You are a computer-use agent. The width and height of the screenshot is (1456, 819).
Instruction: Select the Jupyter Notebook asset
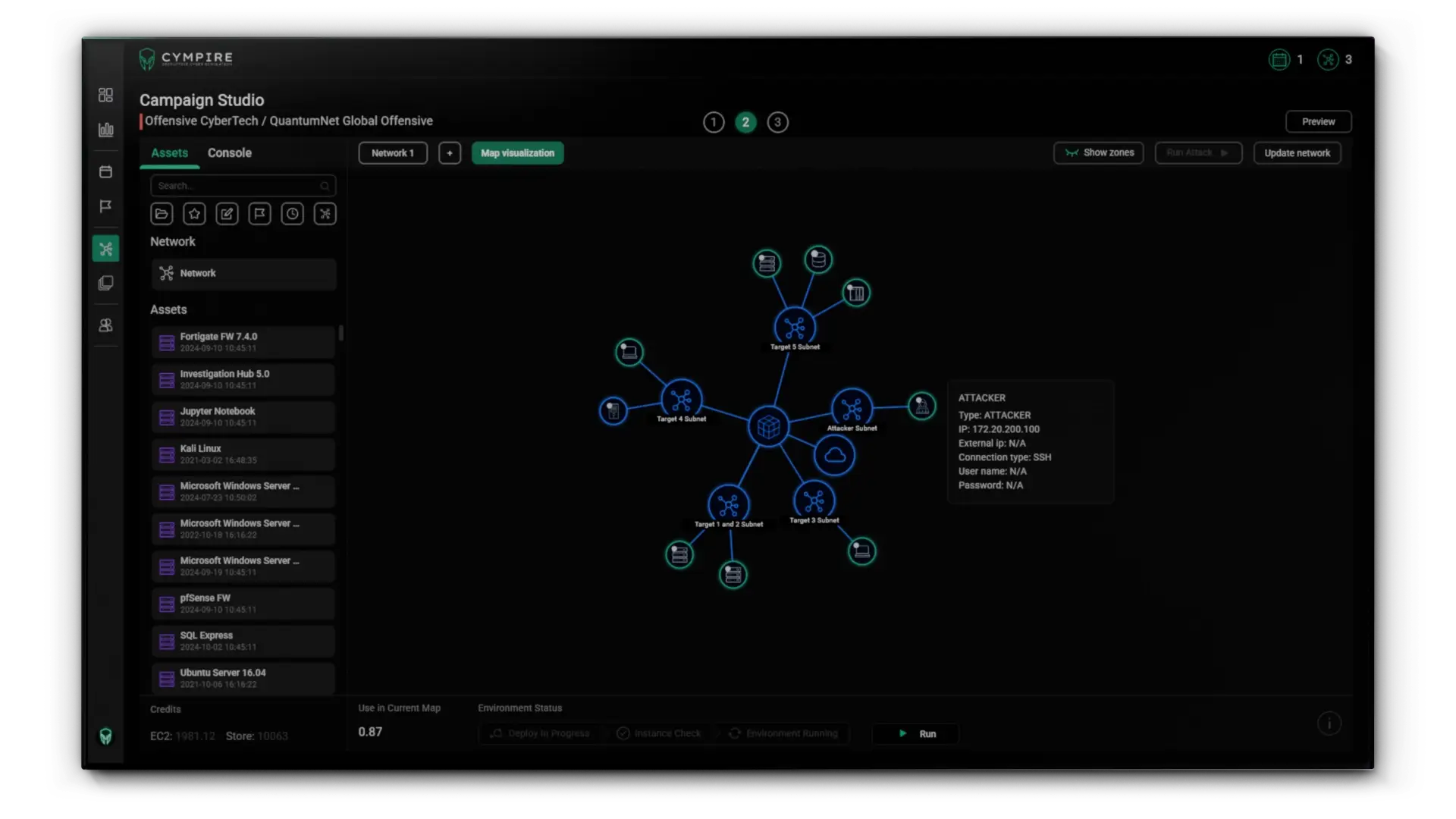pyautogui.click(x=243, y=417)
